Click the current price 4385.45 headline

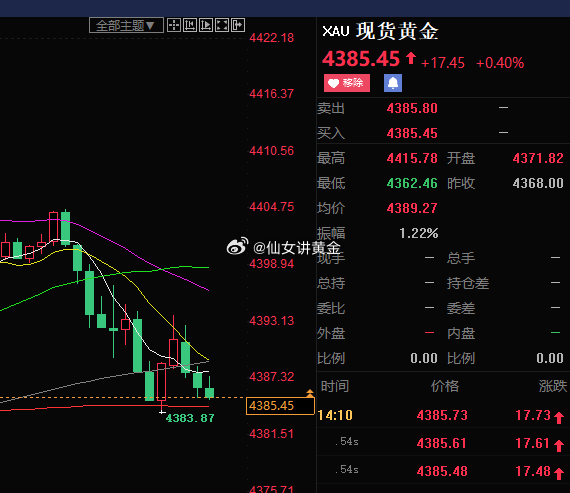361,59
